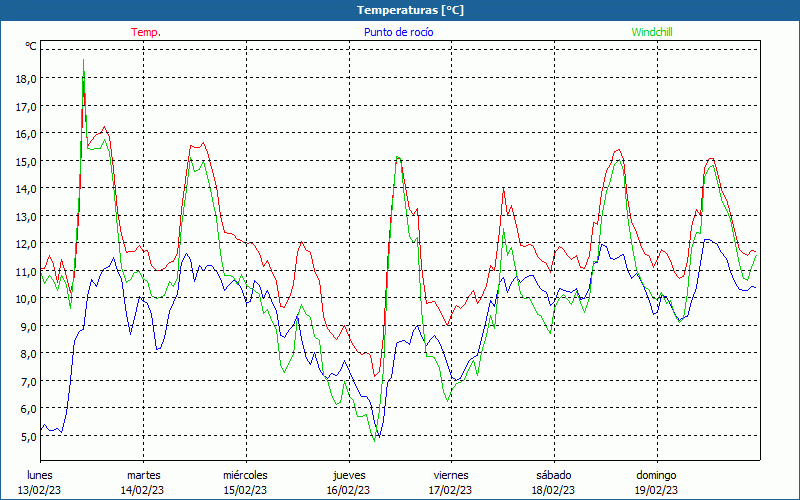Click the 'sábado' day label

click(554, 475)
